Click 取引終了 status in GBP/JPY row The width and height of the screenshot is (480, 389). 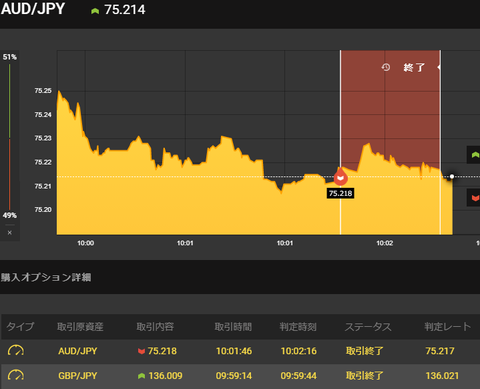365,376
